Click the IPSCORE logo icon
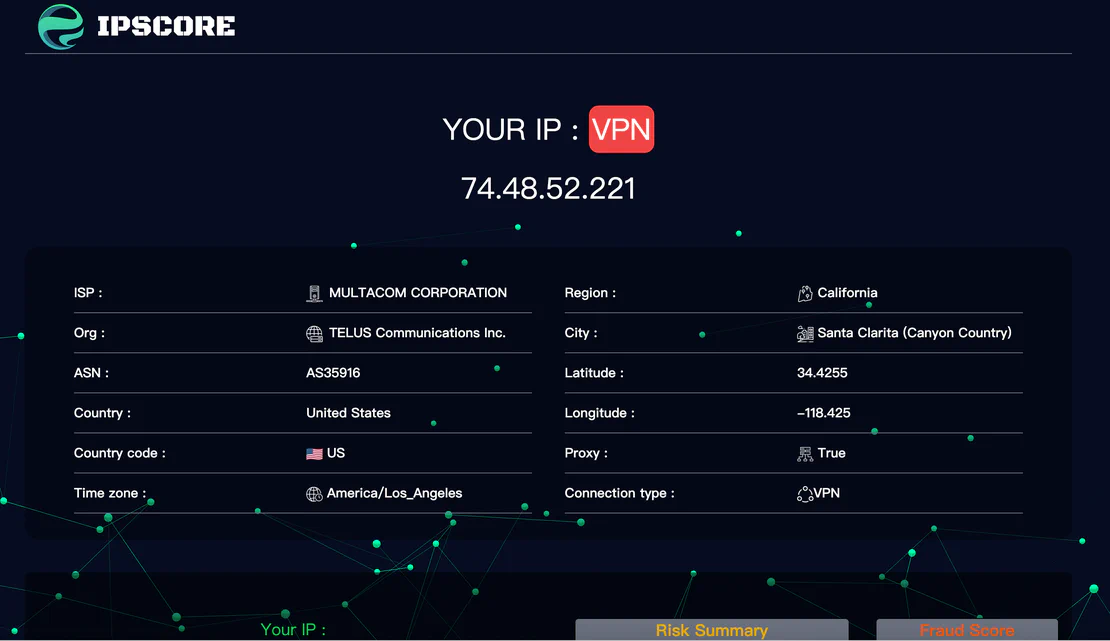Viewport: 1110px width, 641px height. pos(59,27)
